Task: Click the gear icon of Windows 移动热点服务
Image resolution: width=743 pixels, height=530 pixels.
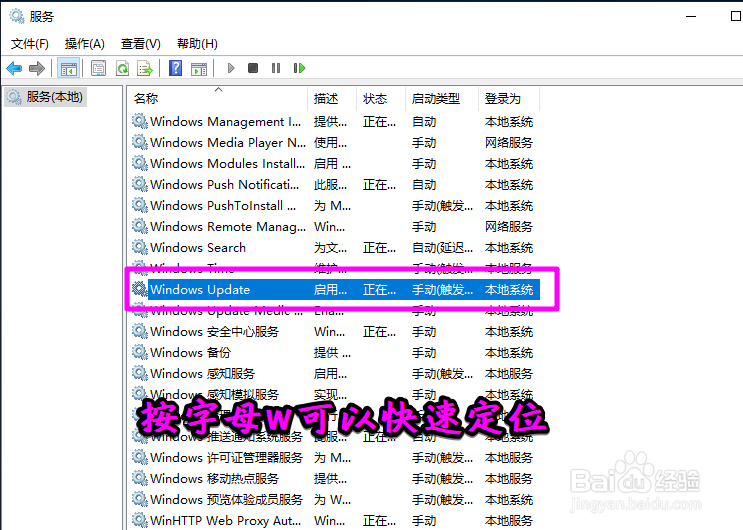Action: click(139, 478)
